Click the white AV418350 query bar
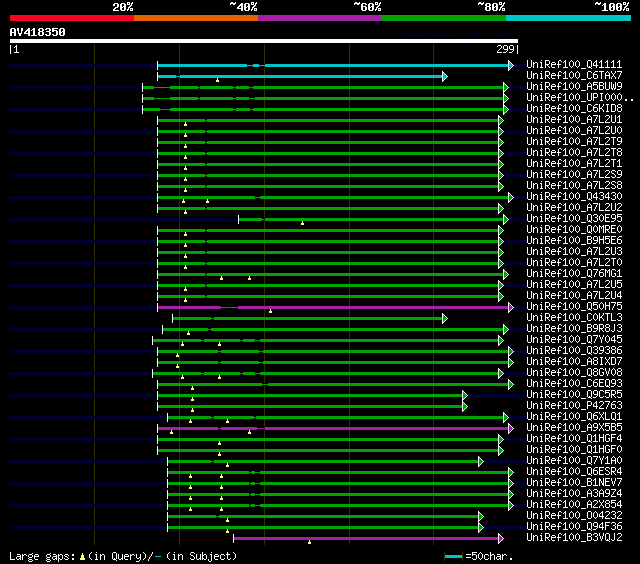Viewport: 640px width, 564px height. pos(264,41)
